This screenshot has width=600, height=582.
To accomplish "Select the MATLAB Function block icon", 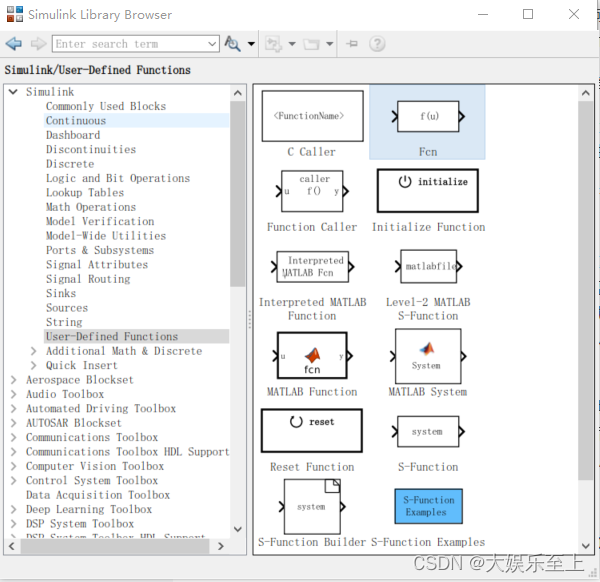I will tap(312, 355).
